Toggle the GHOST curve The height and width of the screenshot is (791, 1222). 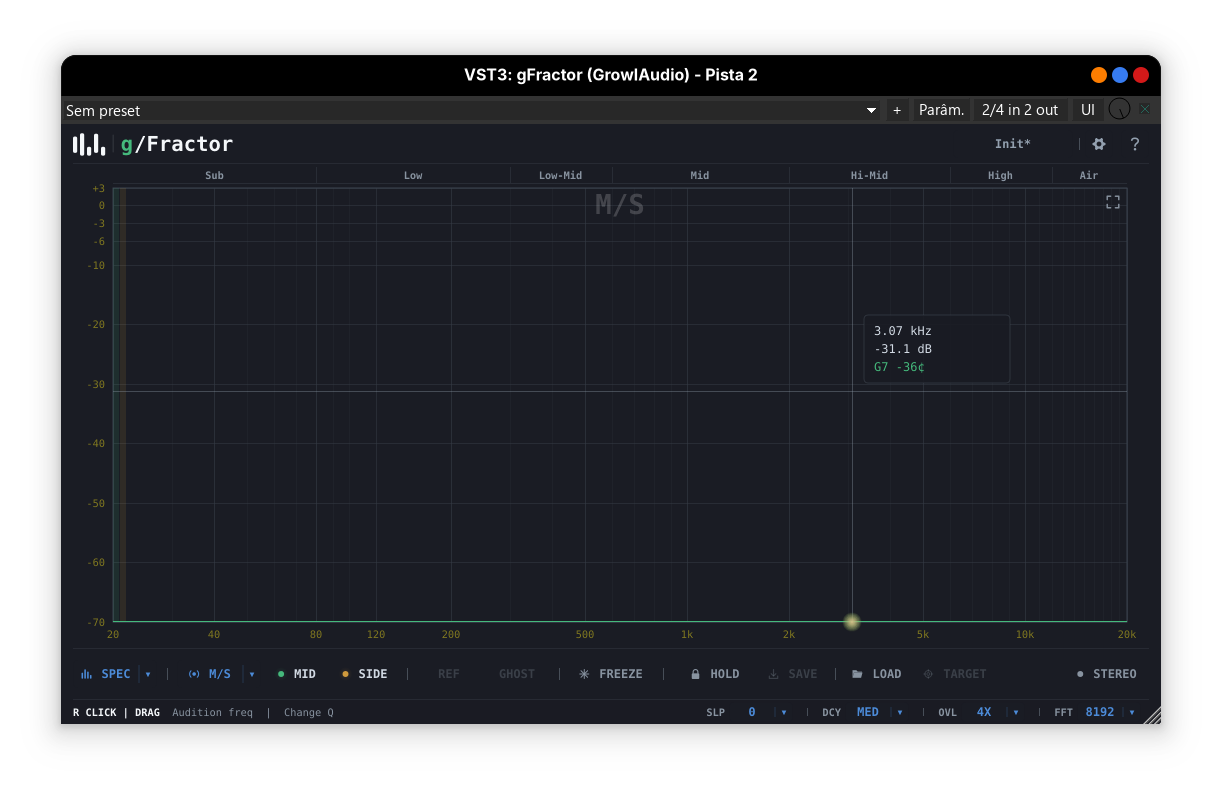517,674
